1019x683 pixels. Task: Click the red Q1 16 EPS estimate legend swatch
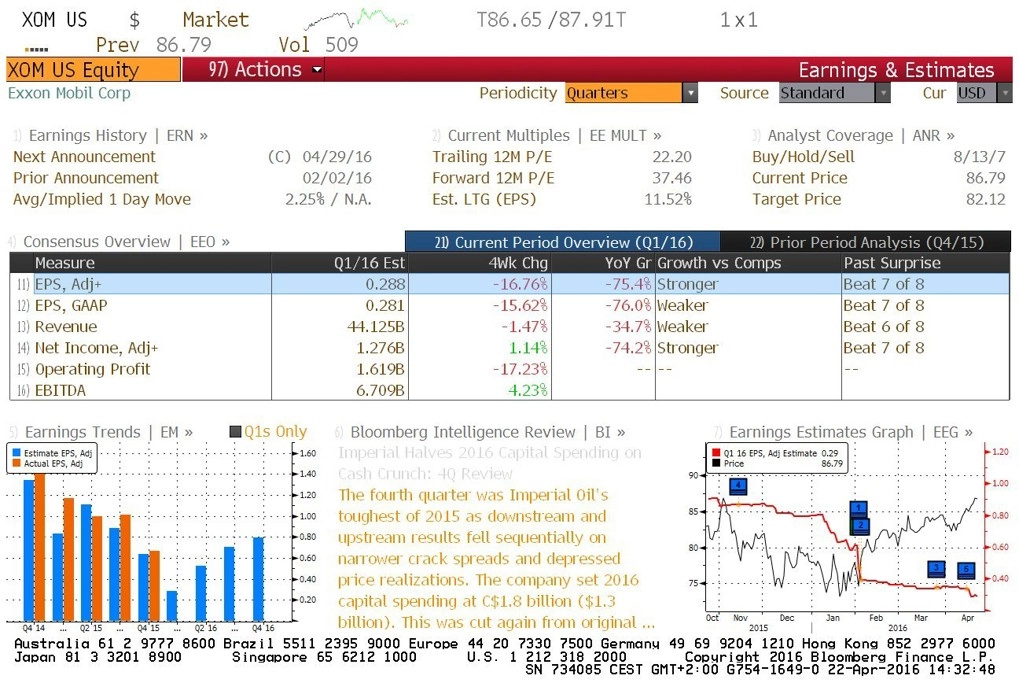click(x=716, y=453)
